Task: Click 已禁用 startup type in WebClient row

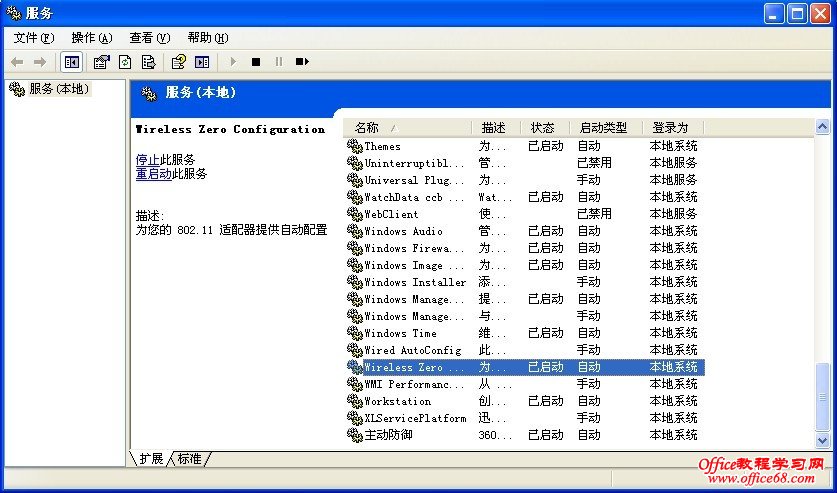Action: click(594, 214)
